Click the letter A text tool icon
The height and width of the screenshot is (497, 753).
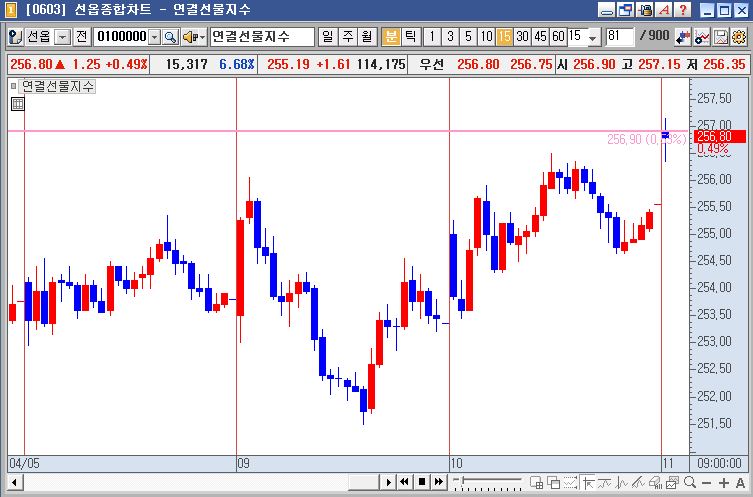(740, 482)
